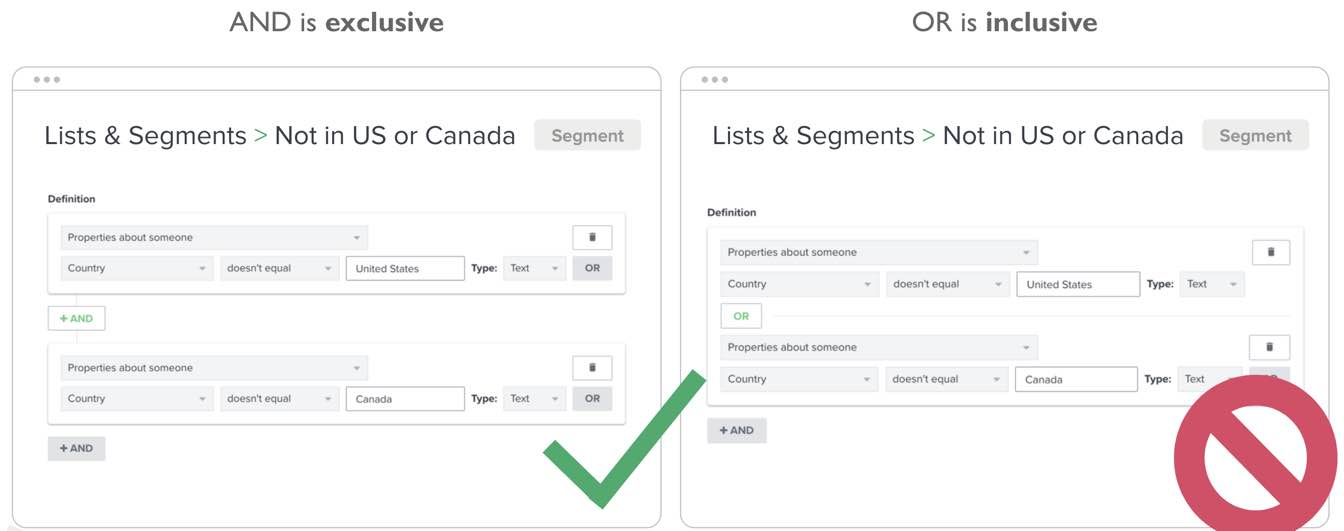Click the green "+ AND" connector in left panel
Viewport: 1344px width, 531px height.
coord(76,318)
